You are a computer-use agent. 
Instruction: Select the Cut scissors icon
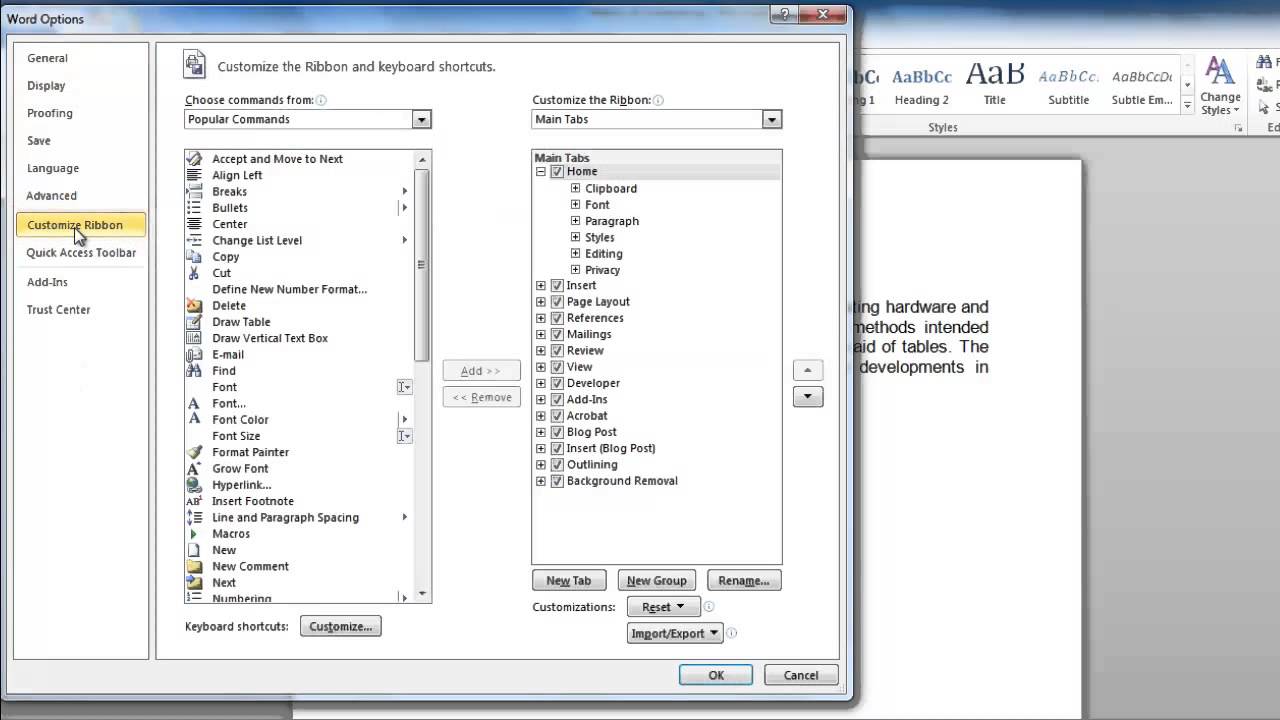[194, 273]
